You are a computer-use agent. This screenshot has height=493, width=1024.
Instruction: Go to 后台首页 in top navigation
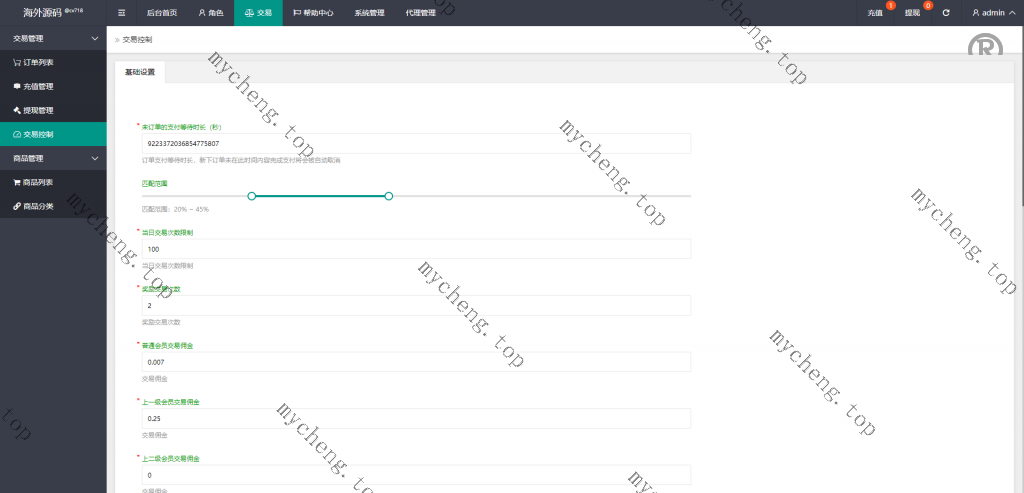[161, 13]
